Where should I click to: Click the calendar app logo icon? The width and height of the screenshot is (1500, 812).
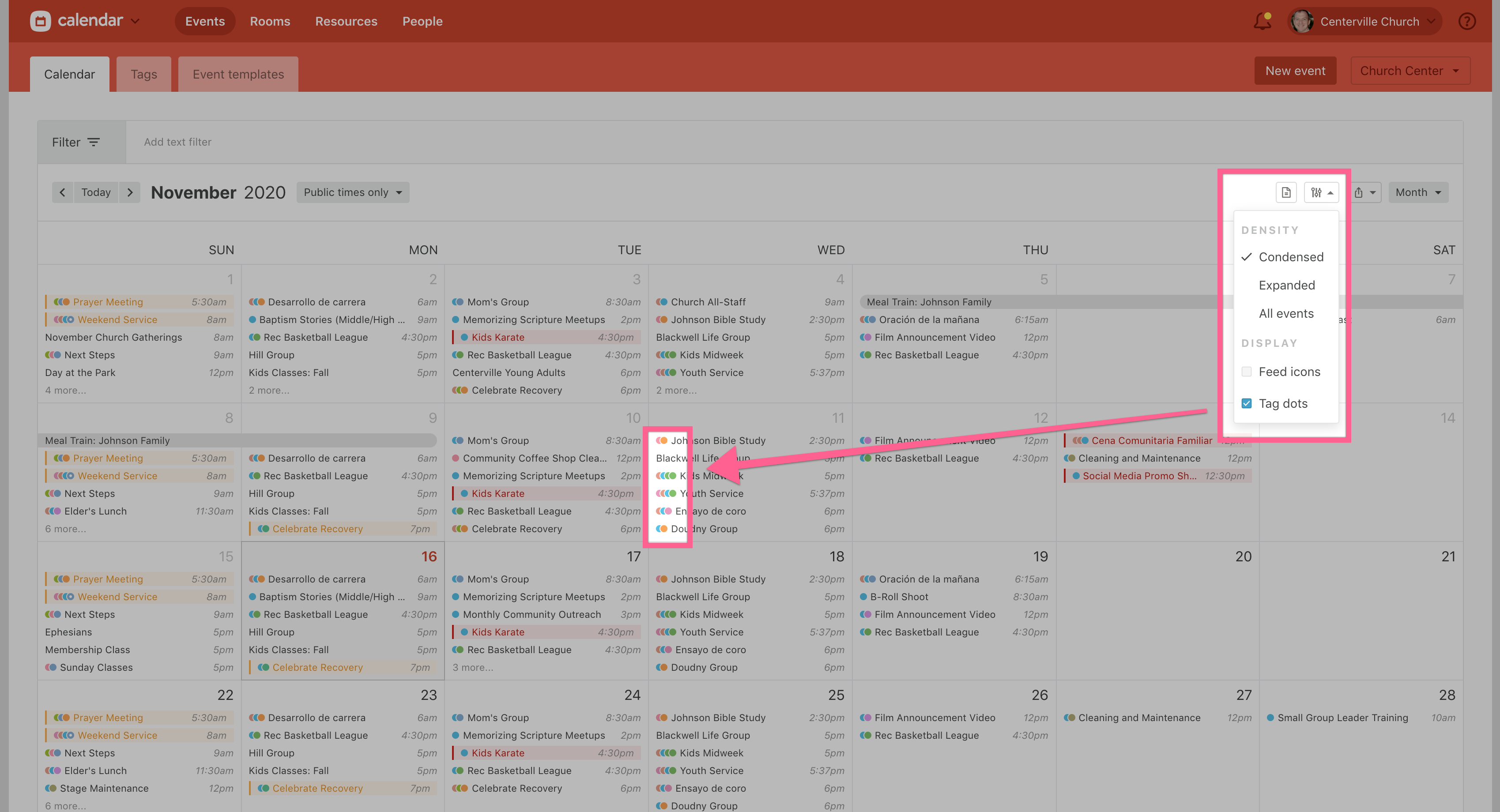click(40, 22)
